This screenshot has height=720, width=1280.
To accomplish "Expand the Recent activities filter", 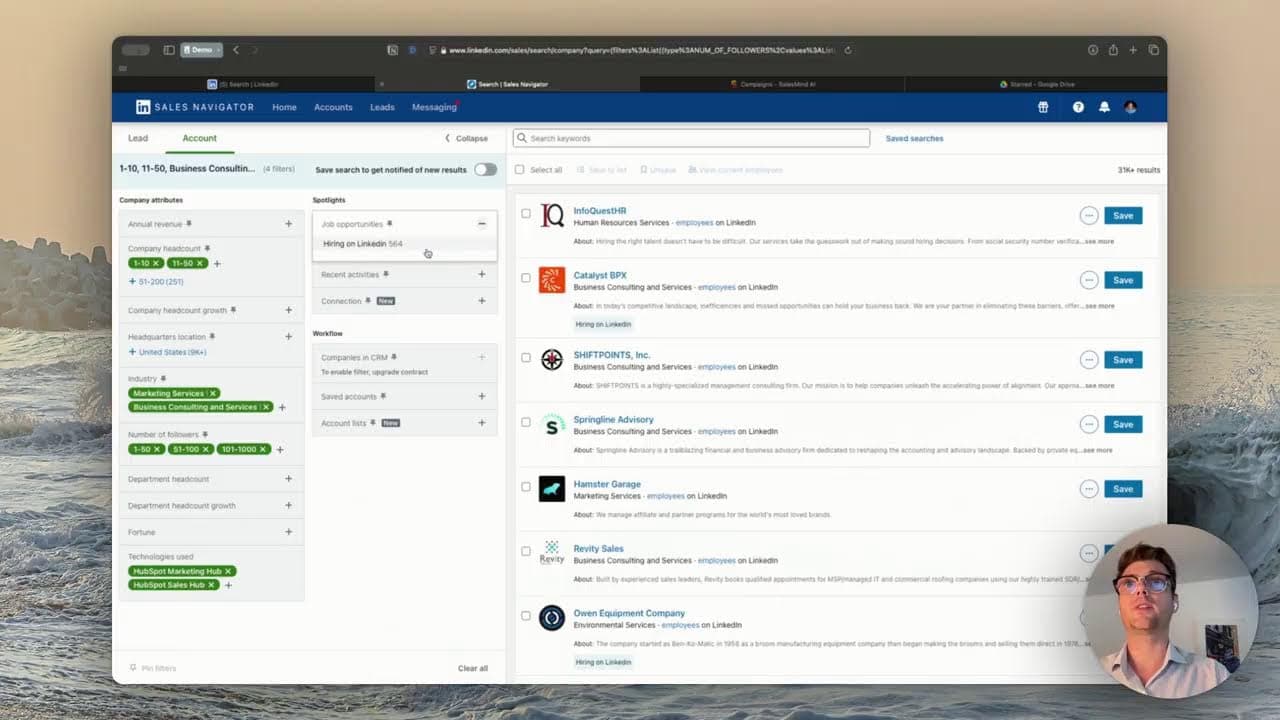I will (481, 274).
